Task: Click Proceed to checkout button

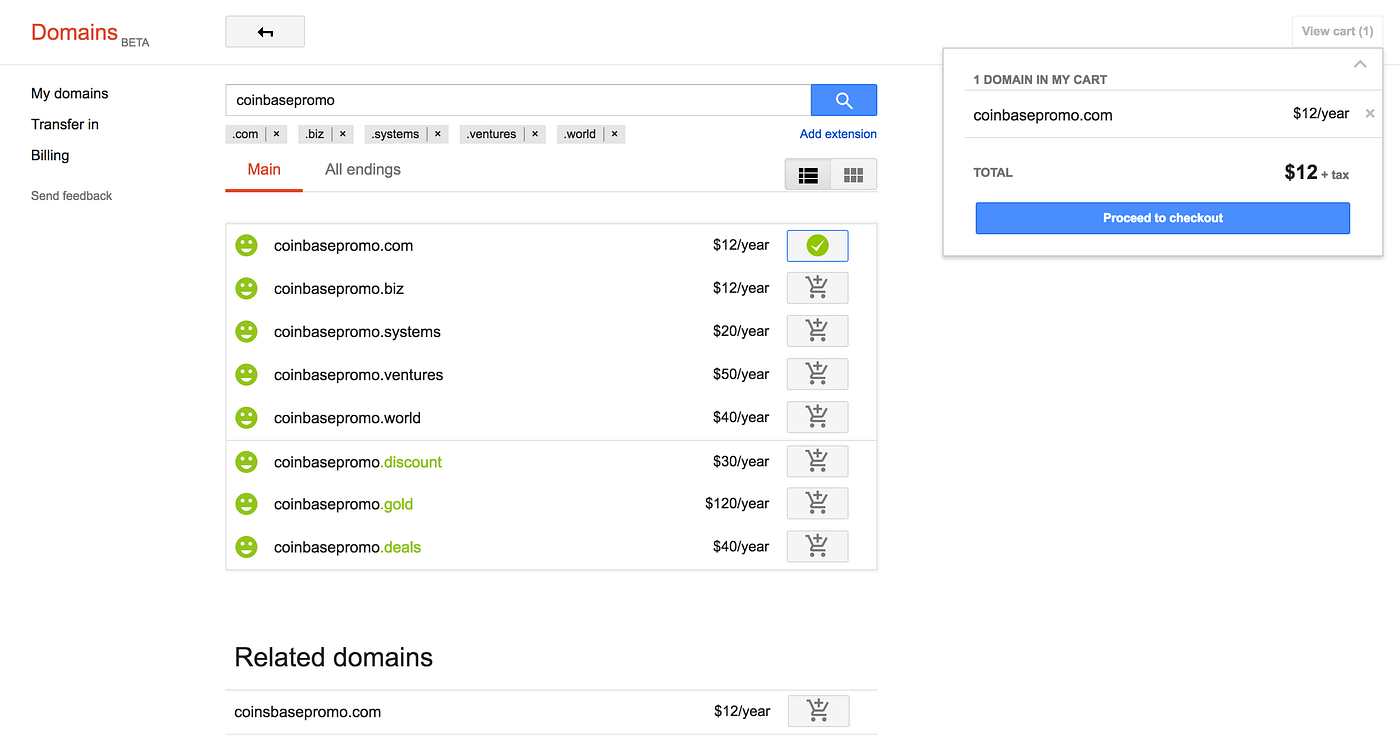Action: (x=1163, y=218)
